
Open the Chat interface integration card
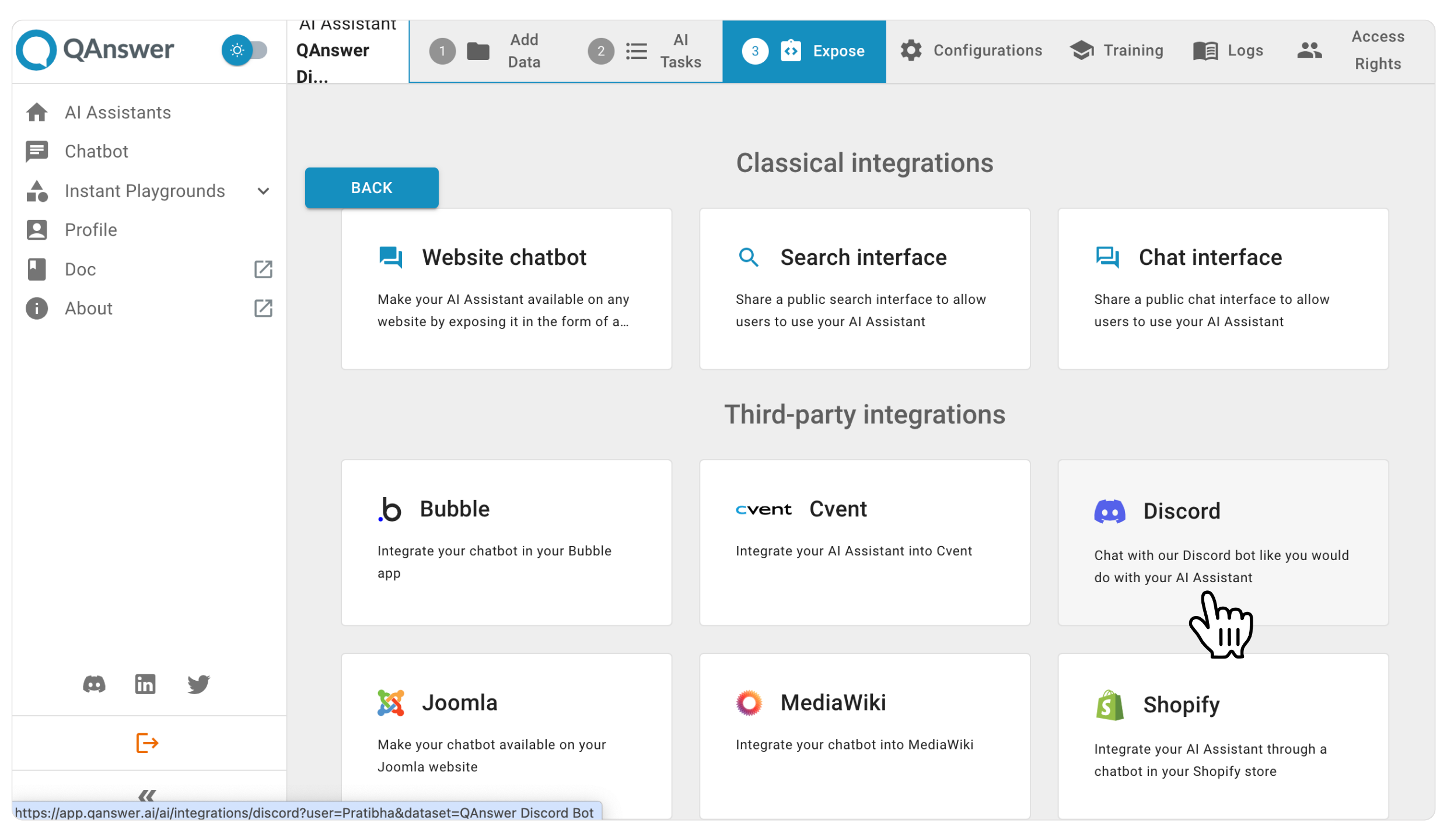(1223, 289)
